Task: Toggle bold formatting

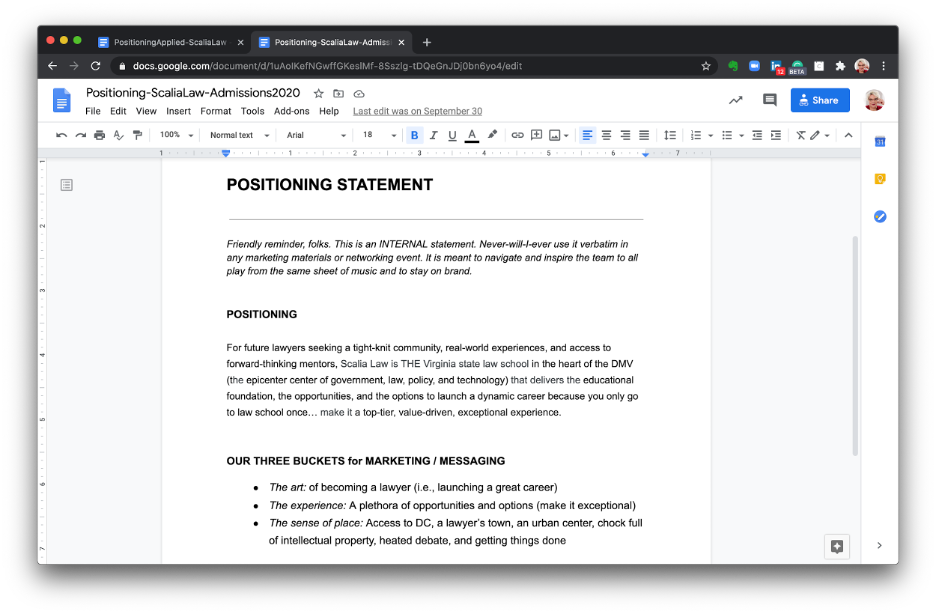Action: tap(414, 135)
